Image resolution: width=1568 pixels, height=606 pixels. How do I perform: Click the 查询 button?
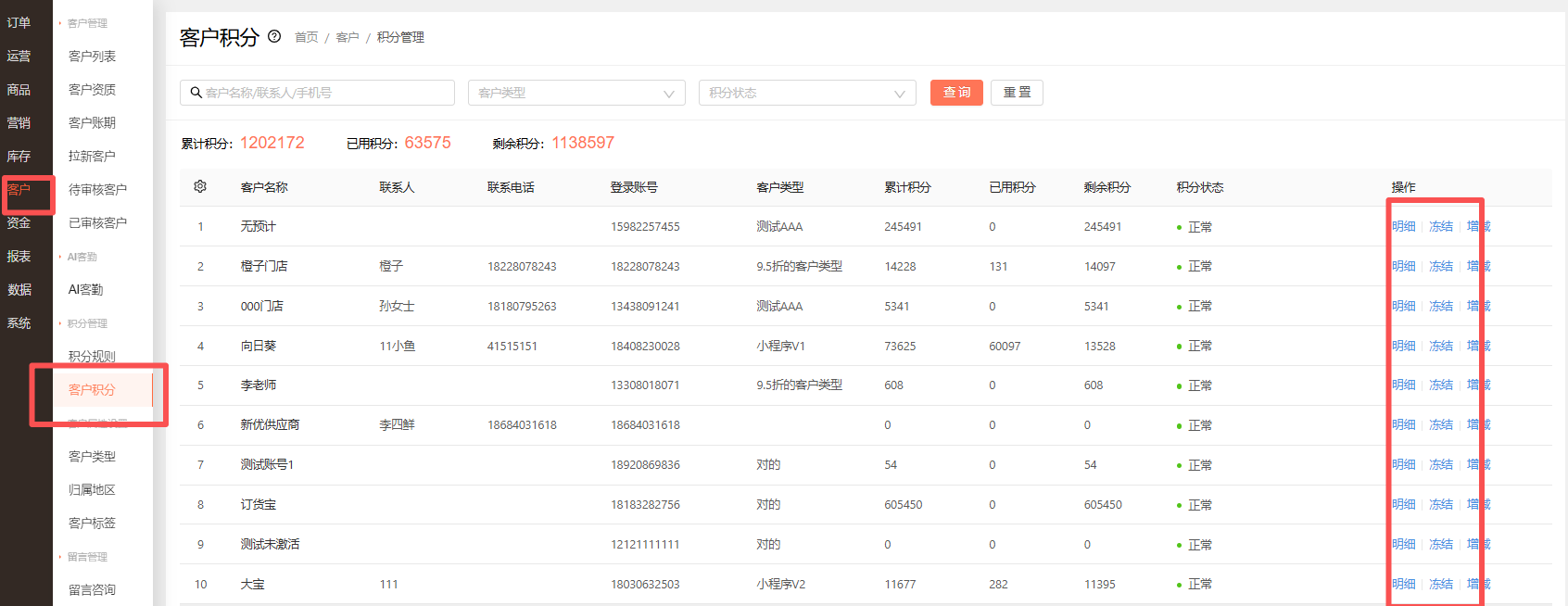956,93
